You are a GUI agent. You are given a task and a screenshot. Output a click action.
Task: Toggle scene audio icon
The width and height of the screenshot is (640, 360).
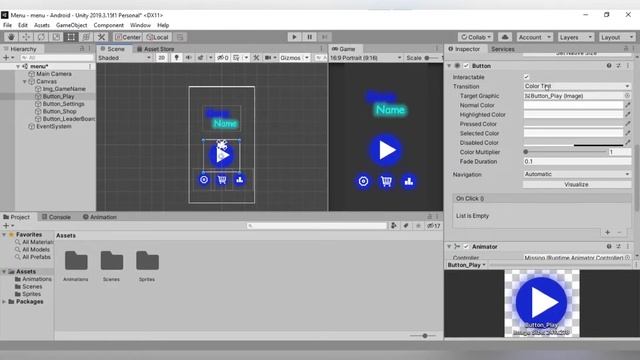tap(189, 58)
